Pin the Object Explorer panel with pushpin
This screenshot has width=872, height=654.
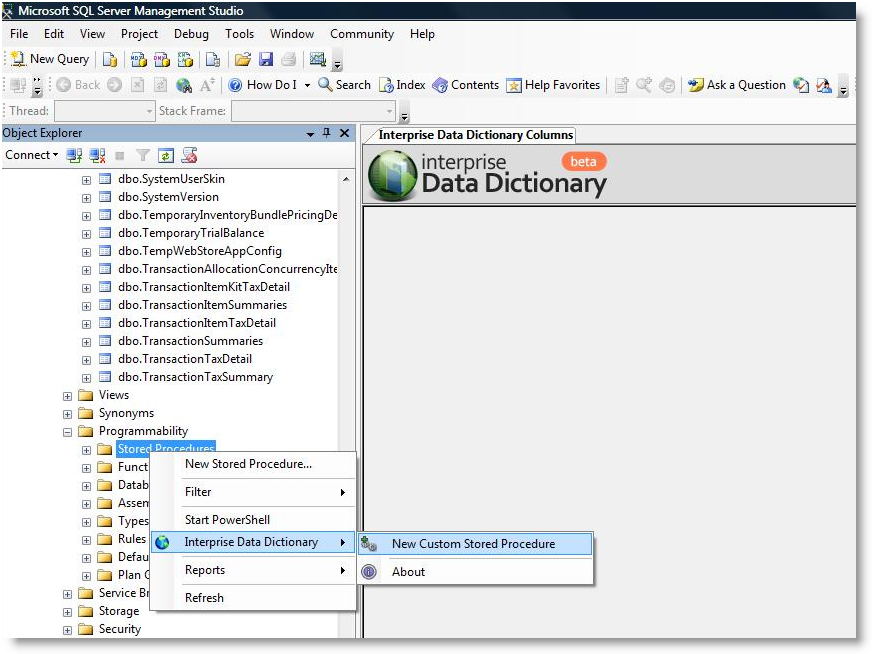click(326, 133)
